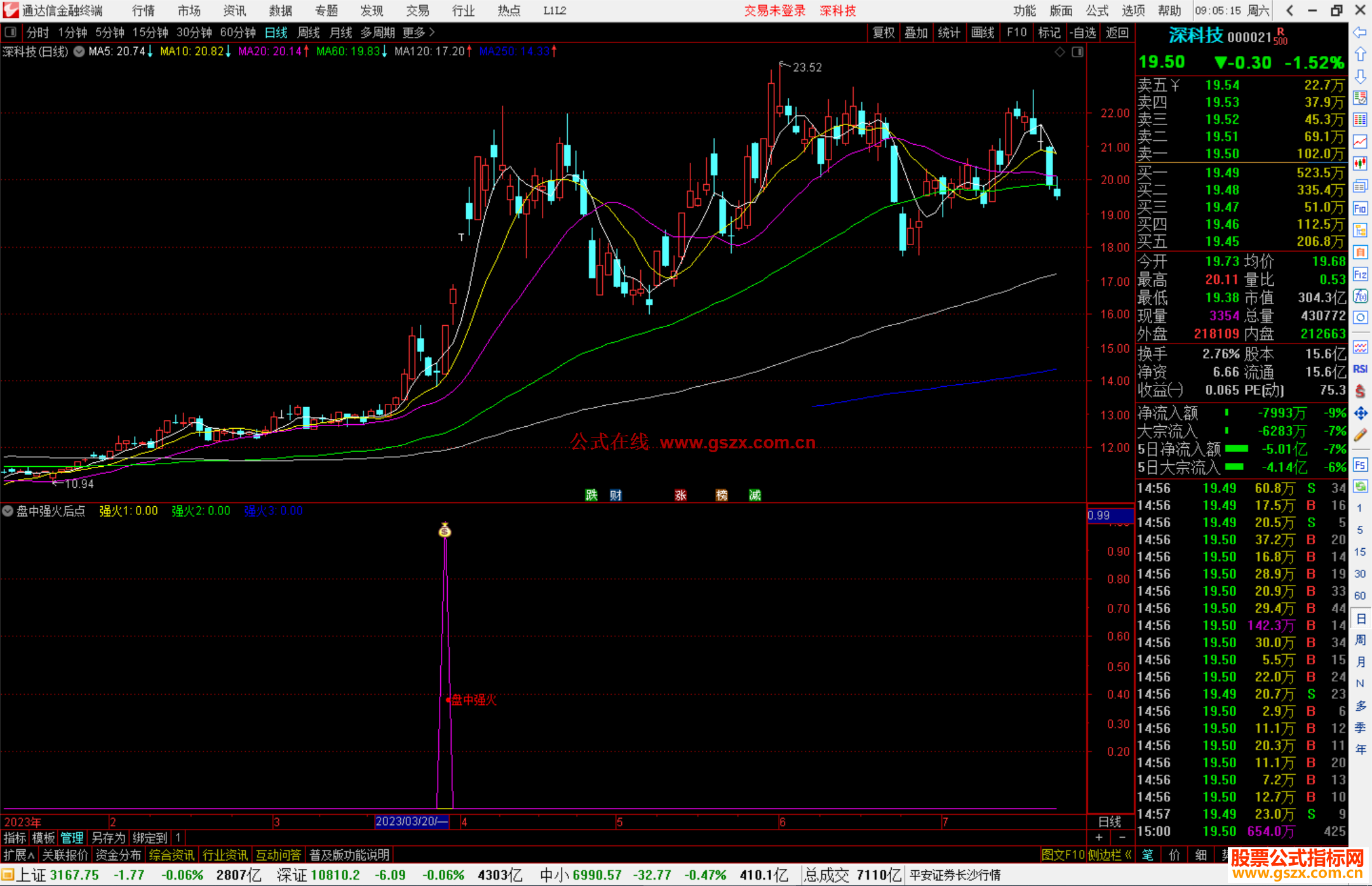Toggle the round button beside 深科技(日线)

point(79,51)
